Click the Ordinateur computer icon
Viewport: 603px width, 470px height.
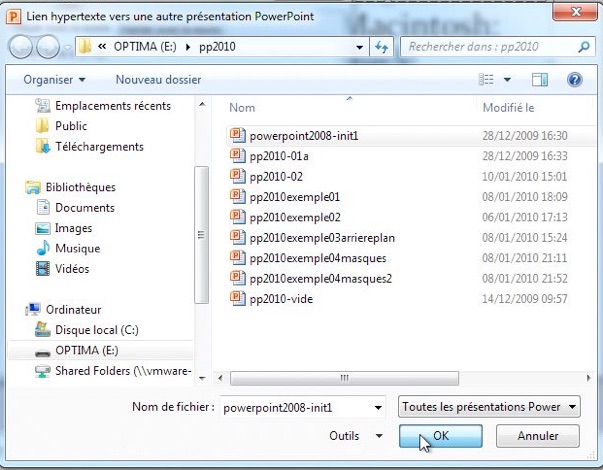tap(33, 309)
